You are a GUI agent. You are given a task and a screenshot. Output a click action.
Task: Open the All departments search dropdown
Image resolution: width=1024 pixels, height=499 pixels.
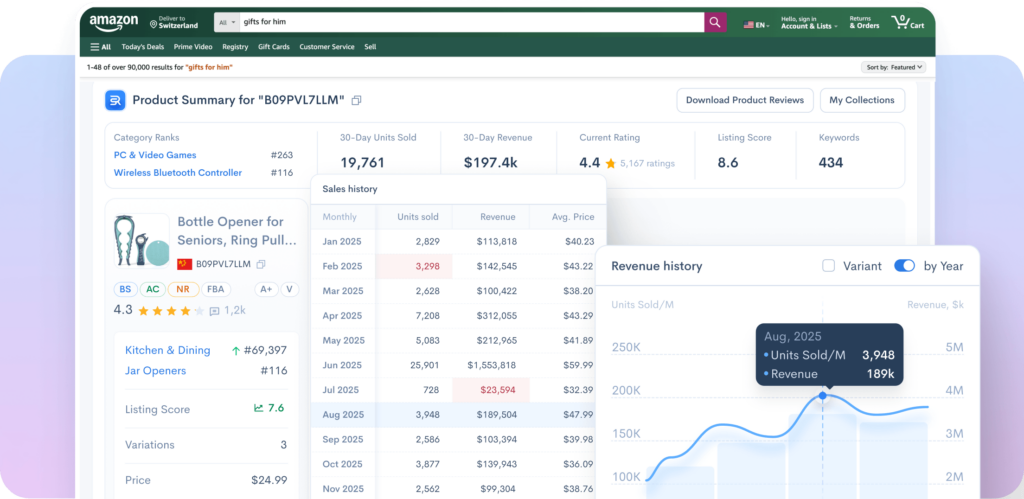226,22
